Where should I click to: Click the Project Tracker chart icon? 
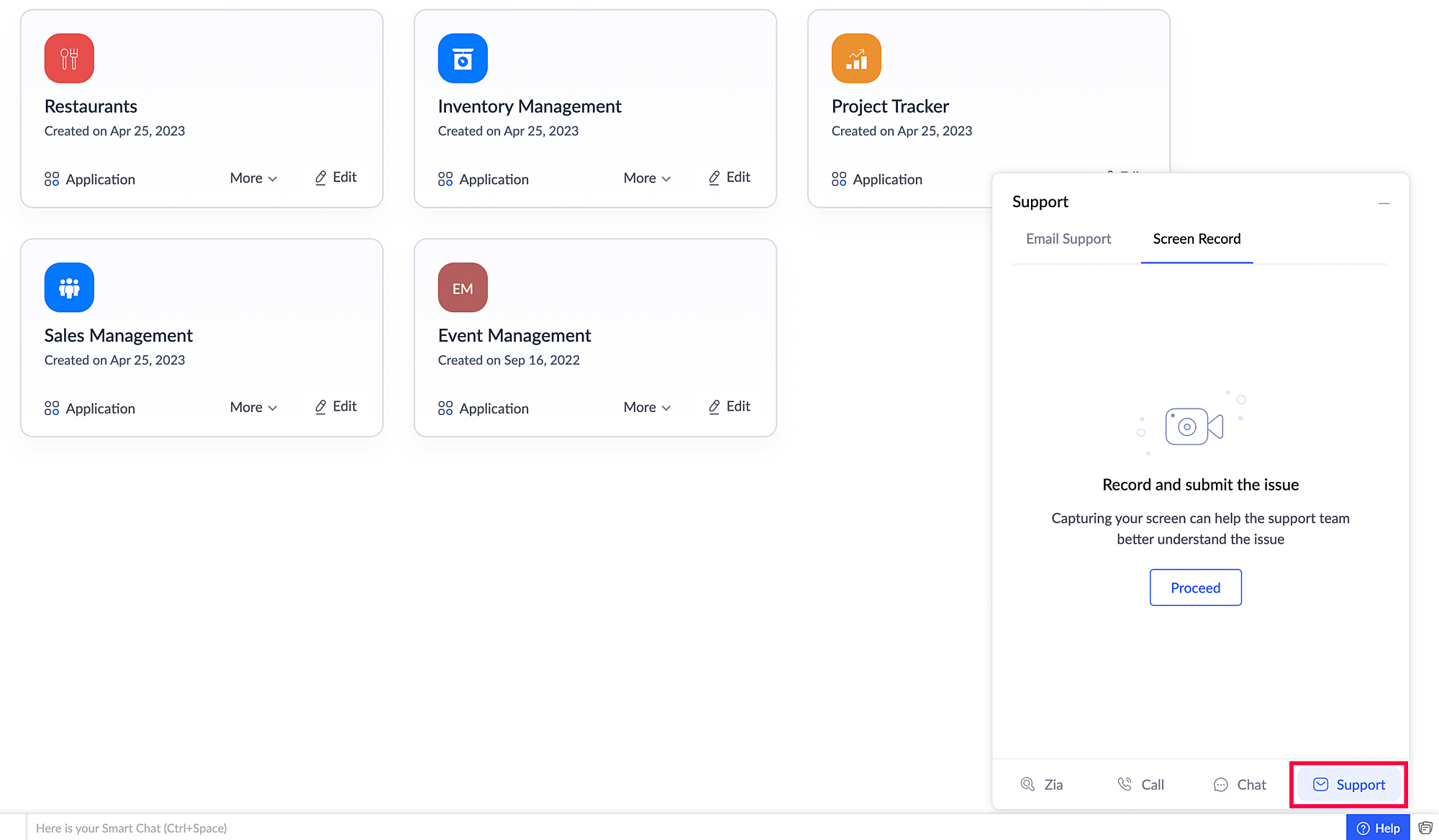click(856, 58)
